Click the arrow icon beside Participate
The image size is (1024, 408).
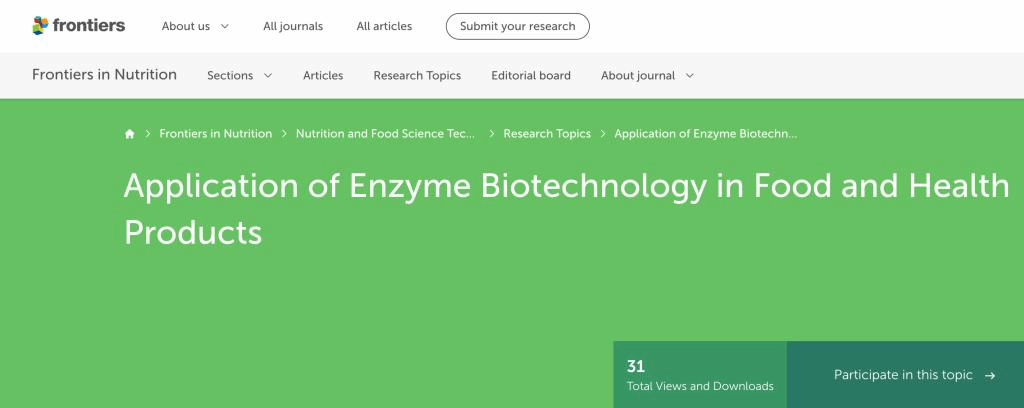(990, 376)
